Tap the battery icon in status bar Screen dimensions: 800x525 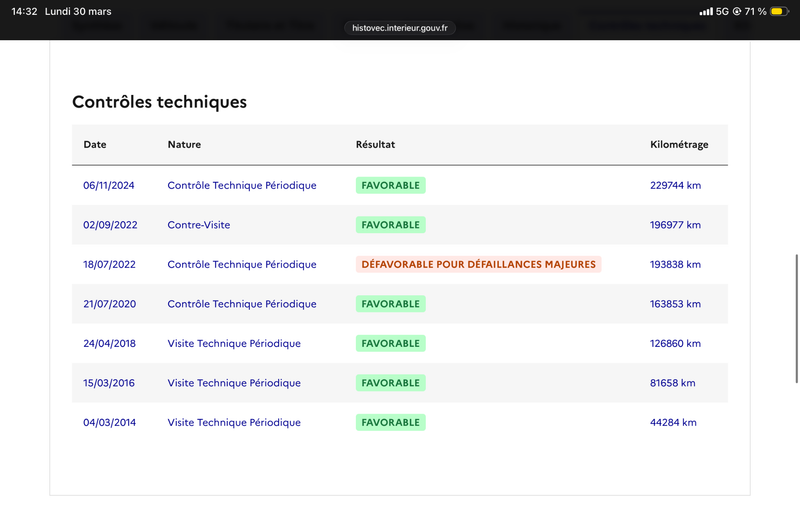pos(781,11)
